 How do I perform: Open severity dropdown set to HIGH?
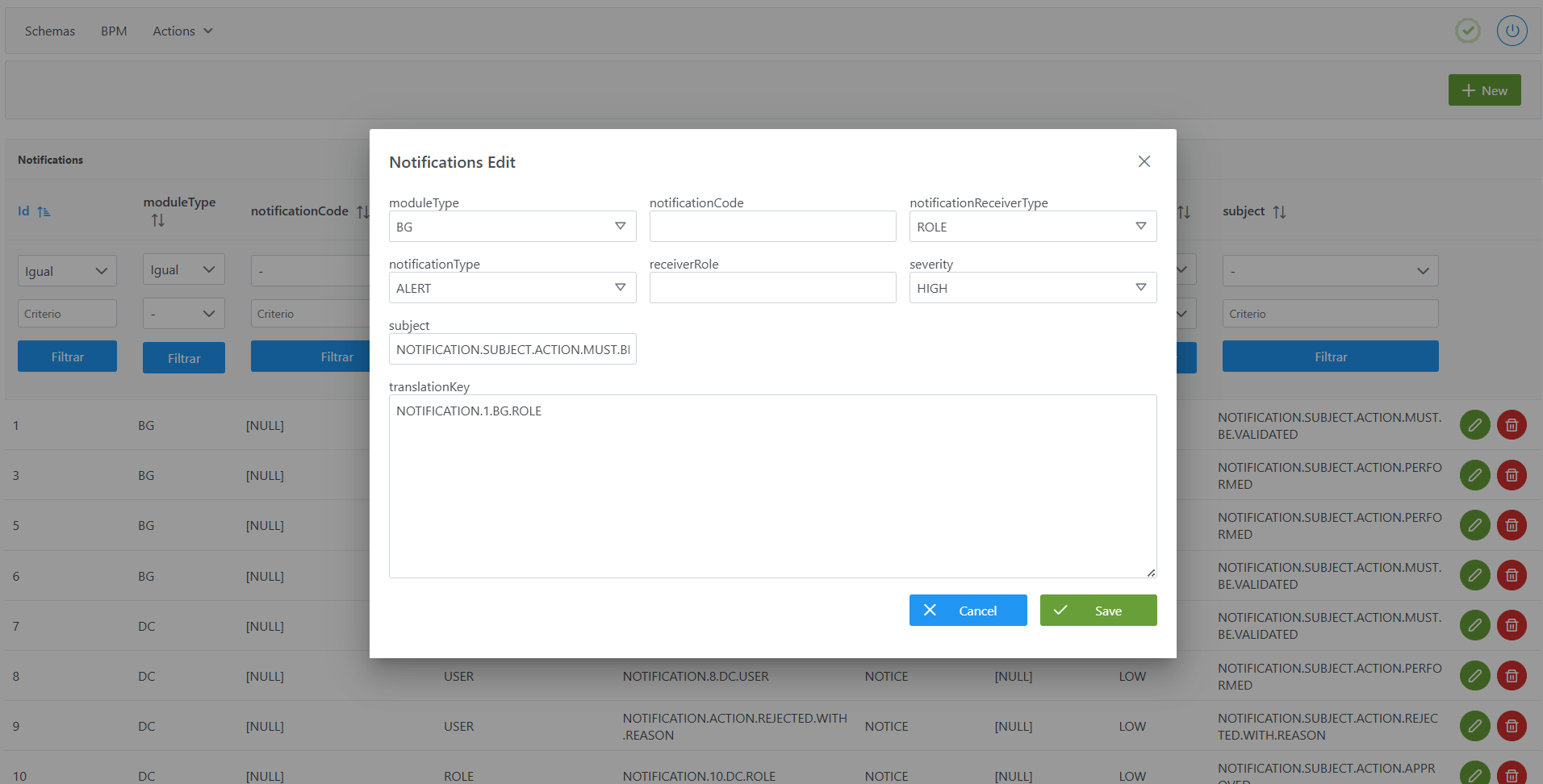1032,288
